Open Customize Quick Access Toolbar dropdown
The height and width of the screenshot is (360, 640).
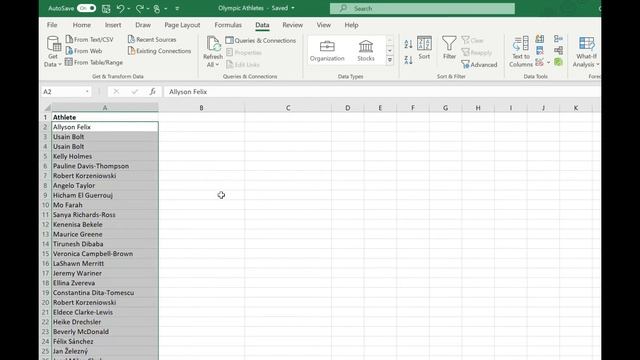[x=177, y=8]
